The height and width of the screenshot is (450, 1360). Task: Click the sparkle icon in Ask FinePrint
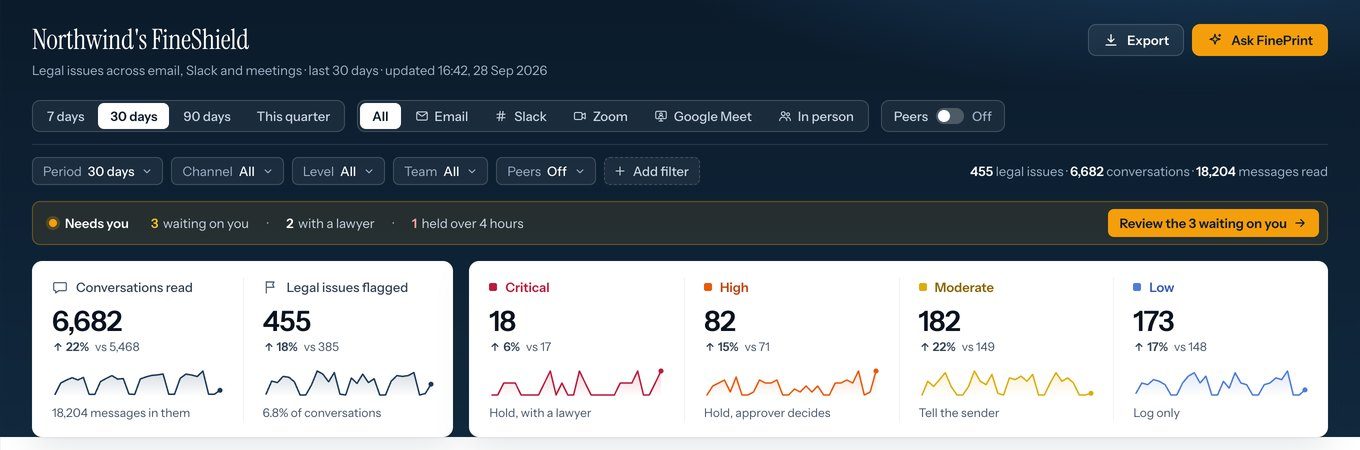[1215, 40]
